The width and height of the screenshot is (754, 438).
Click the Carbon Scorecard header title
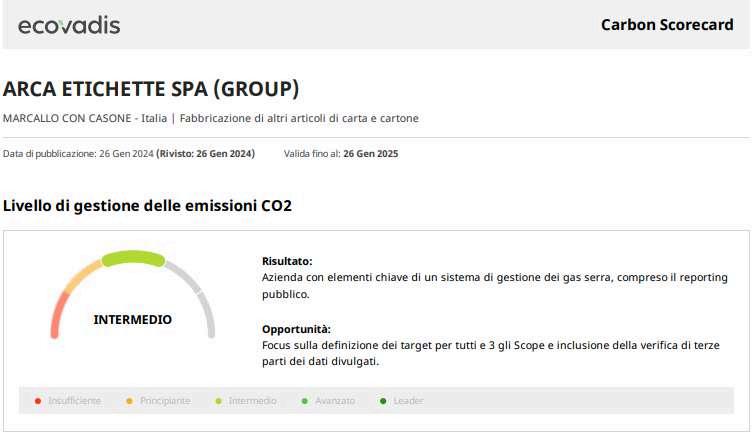pyautogui.click(x=667, y=25)
